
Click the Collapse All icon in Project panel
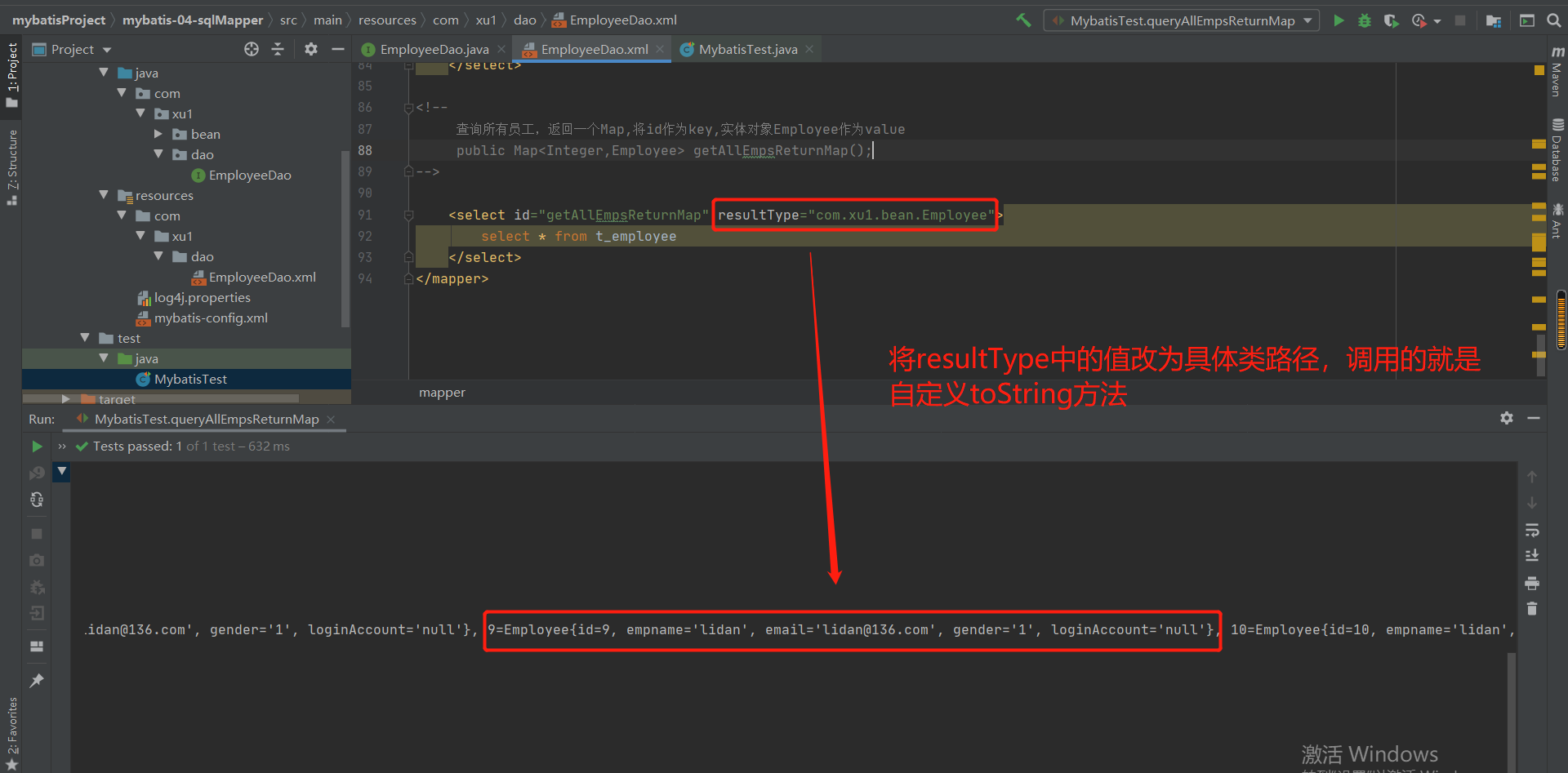tap(278, 49)
